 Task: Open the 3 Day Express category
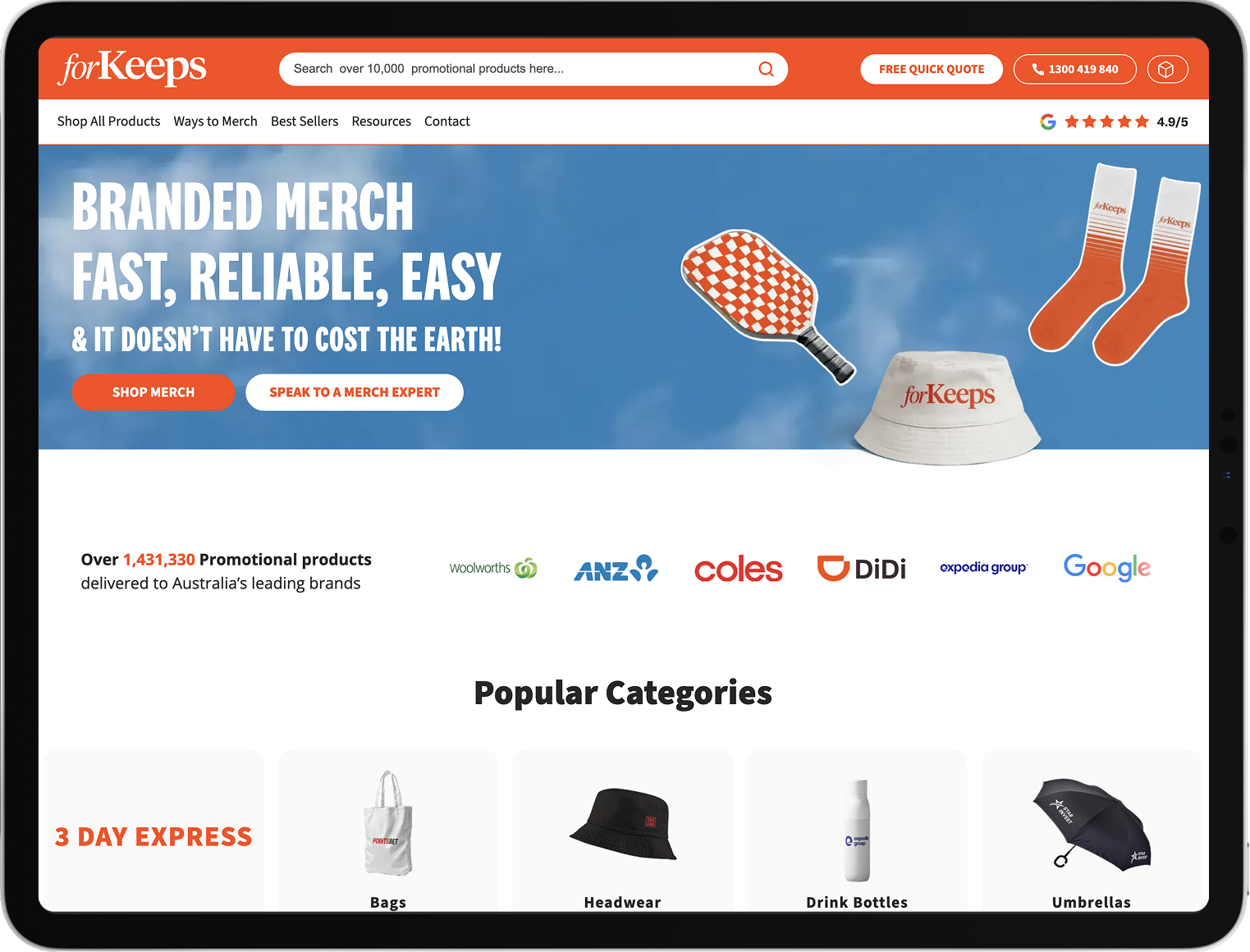[x=153, y=831]
